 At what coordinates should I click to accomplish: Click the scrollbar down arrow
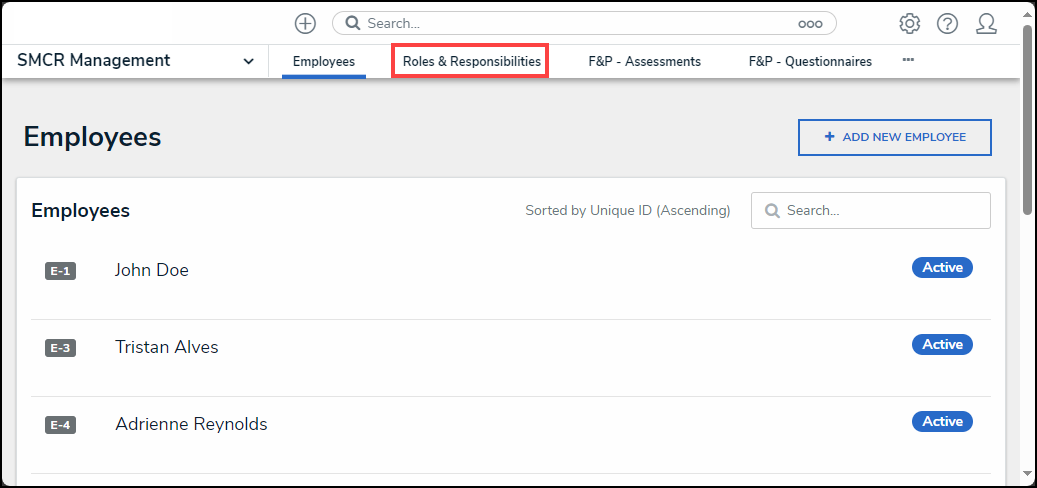pos(1027,473)
